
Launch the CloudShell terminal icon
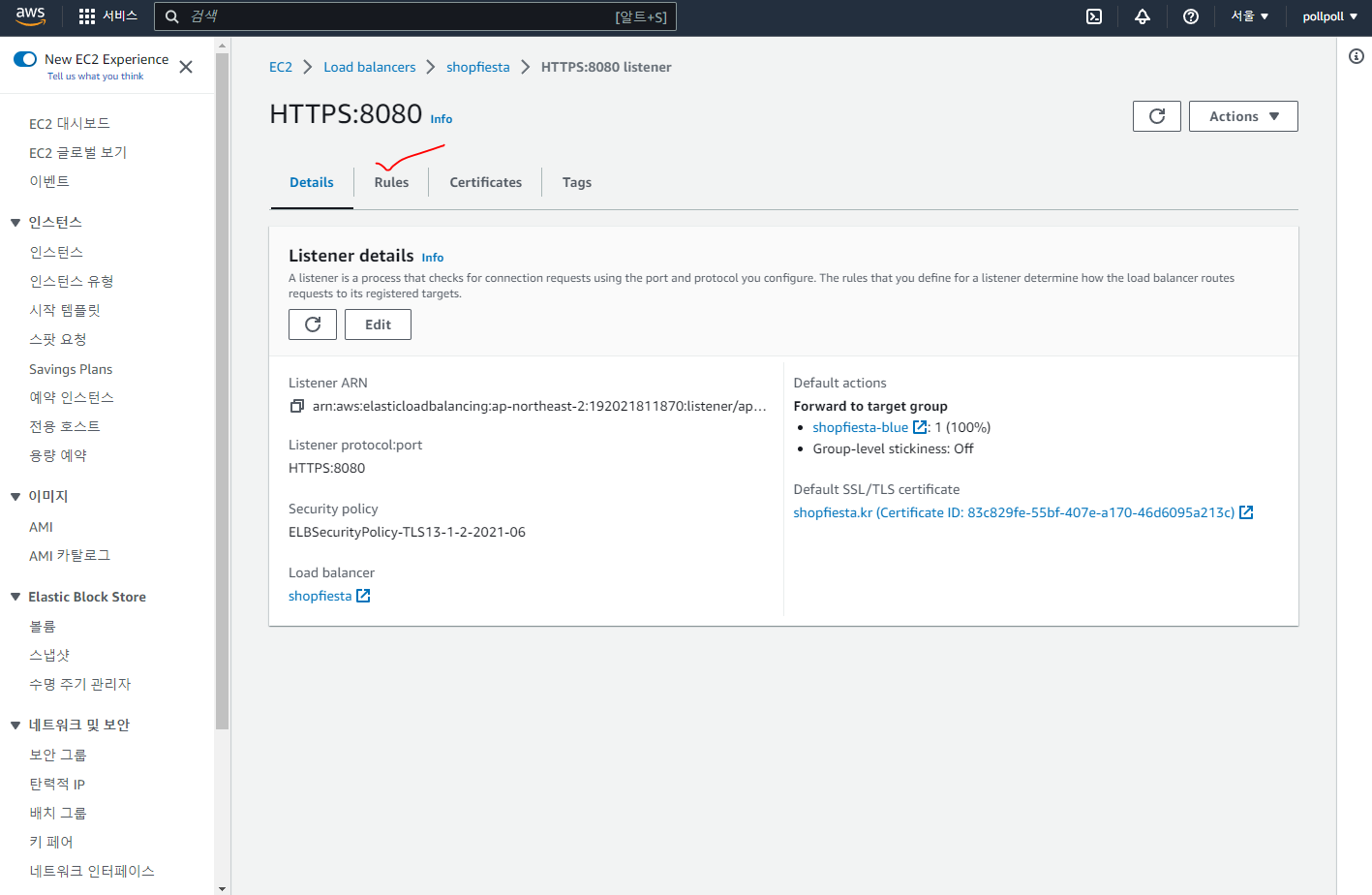coord(1094,16)
